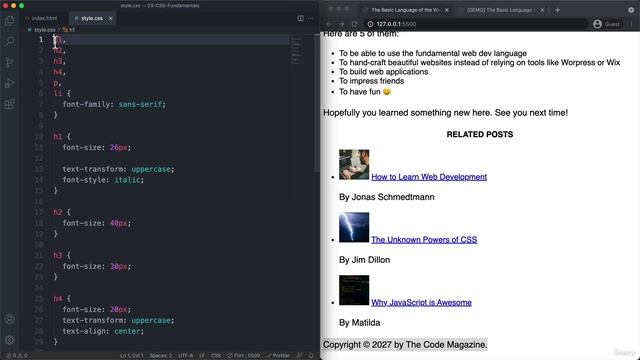Click the center value in h4 rule
Image resolution: width=640 pixels, height=360 pixels.
coord(127,331)
